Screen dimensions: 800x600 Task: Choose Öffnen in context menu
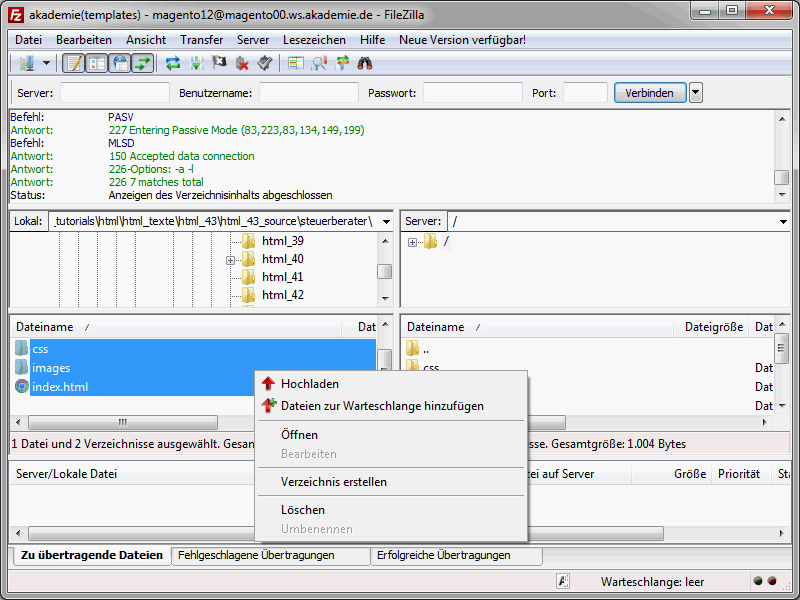coord(391,435)
